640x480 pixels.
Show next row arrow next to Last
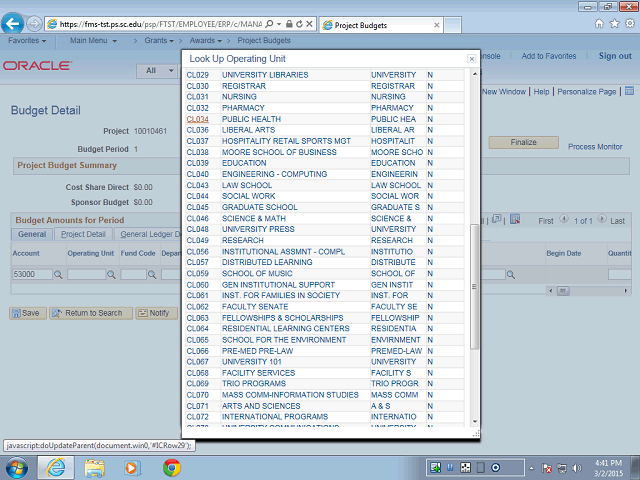point(602,219)
